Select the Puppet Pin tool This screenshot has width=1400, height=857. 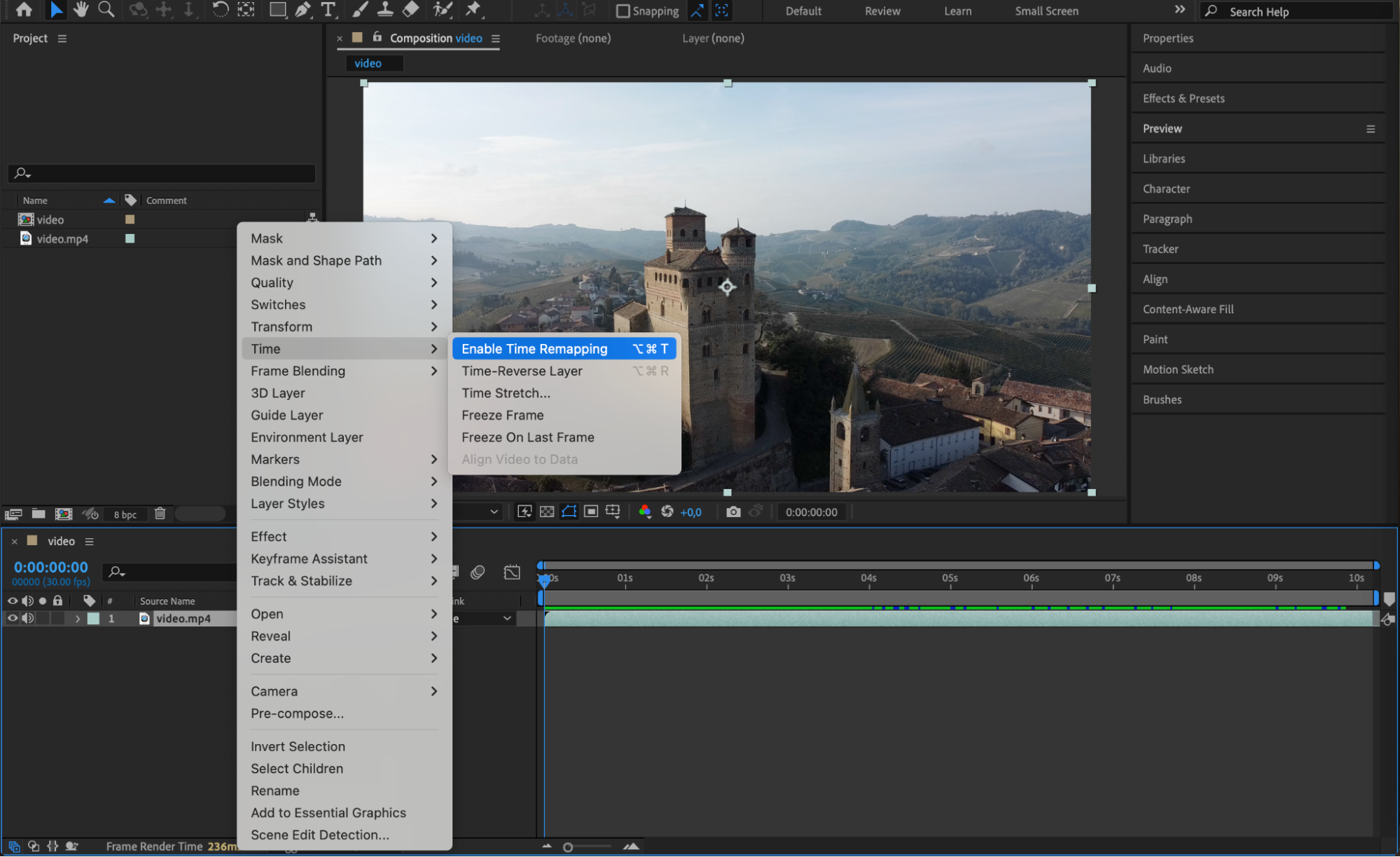click(474, 10)
